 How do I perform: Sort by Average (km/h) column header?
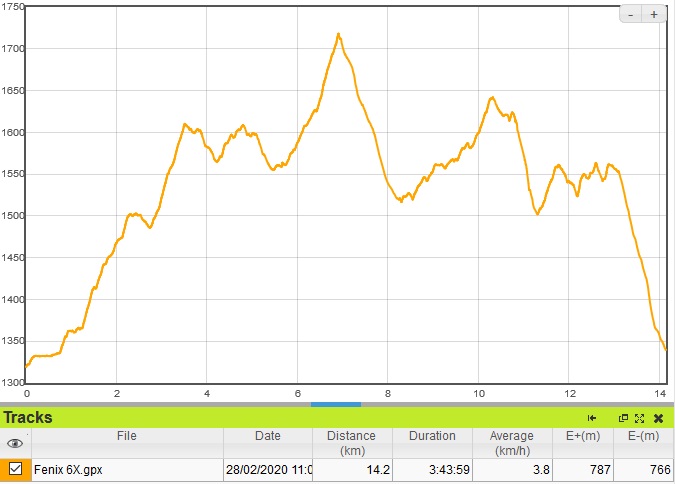point(512,443)
